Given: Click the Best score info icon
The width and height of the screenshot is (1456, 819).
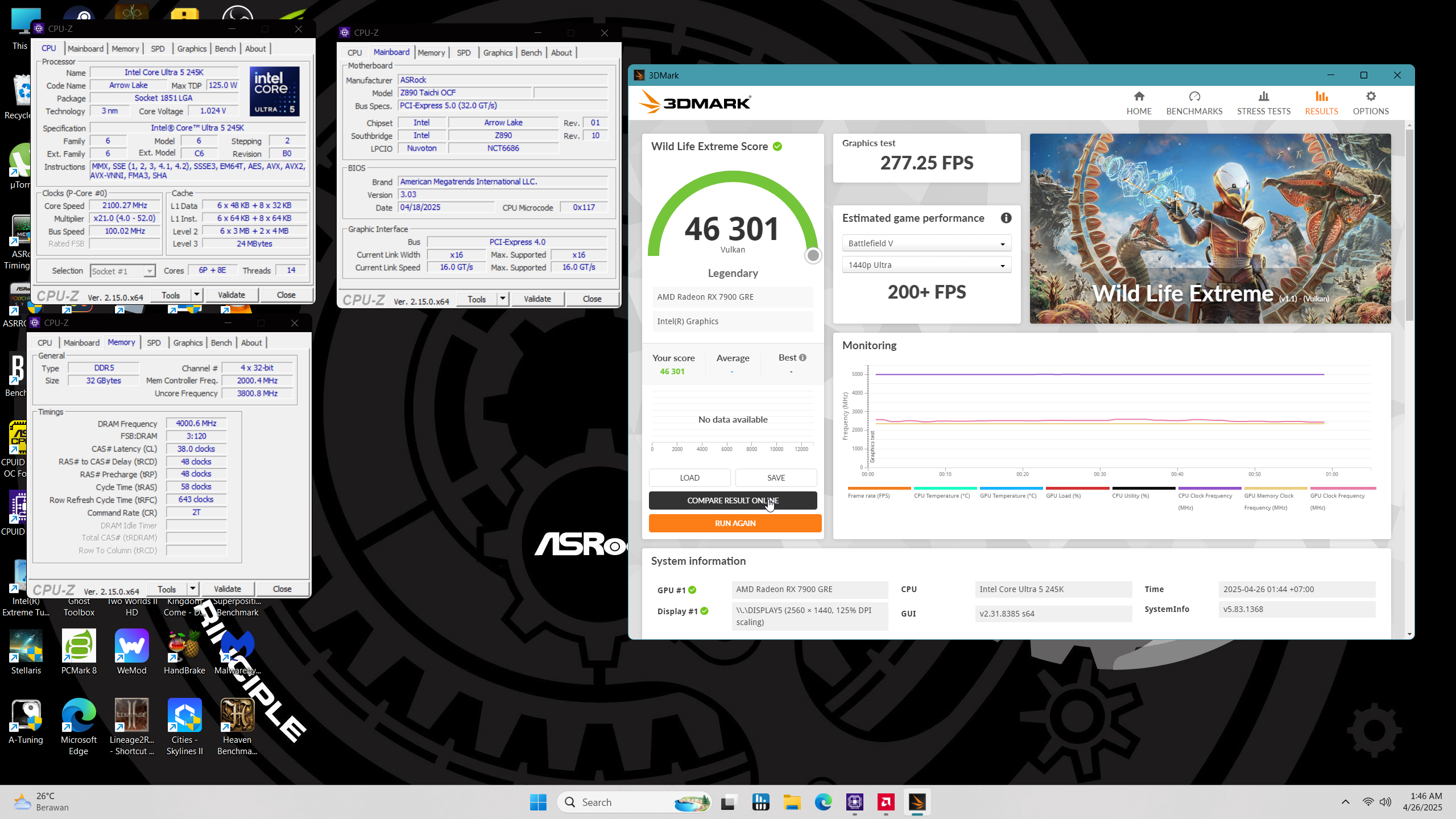Looking at the screenshot, I should 803,358.
